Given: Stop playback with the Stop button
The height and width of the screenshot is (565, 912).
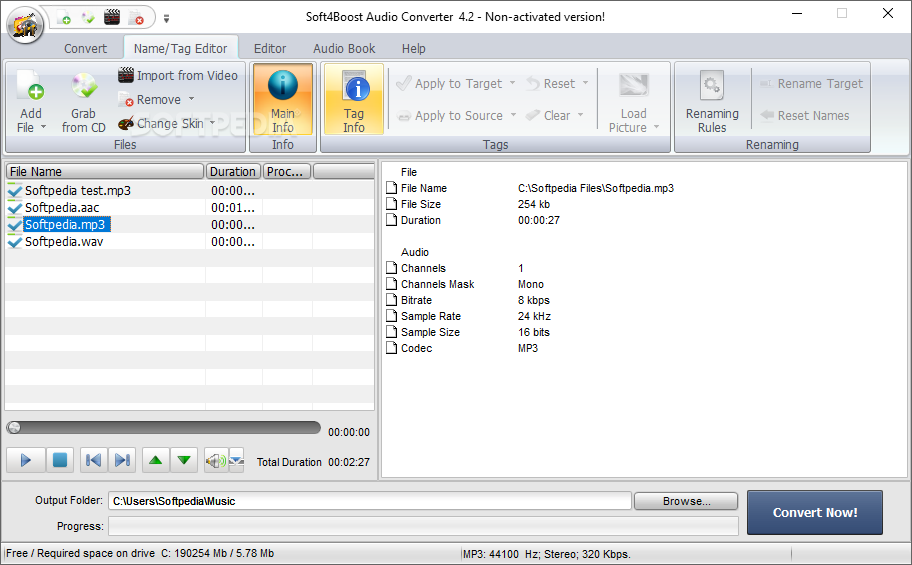Looking at the screenshot, I should [x=59, y=460].
